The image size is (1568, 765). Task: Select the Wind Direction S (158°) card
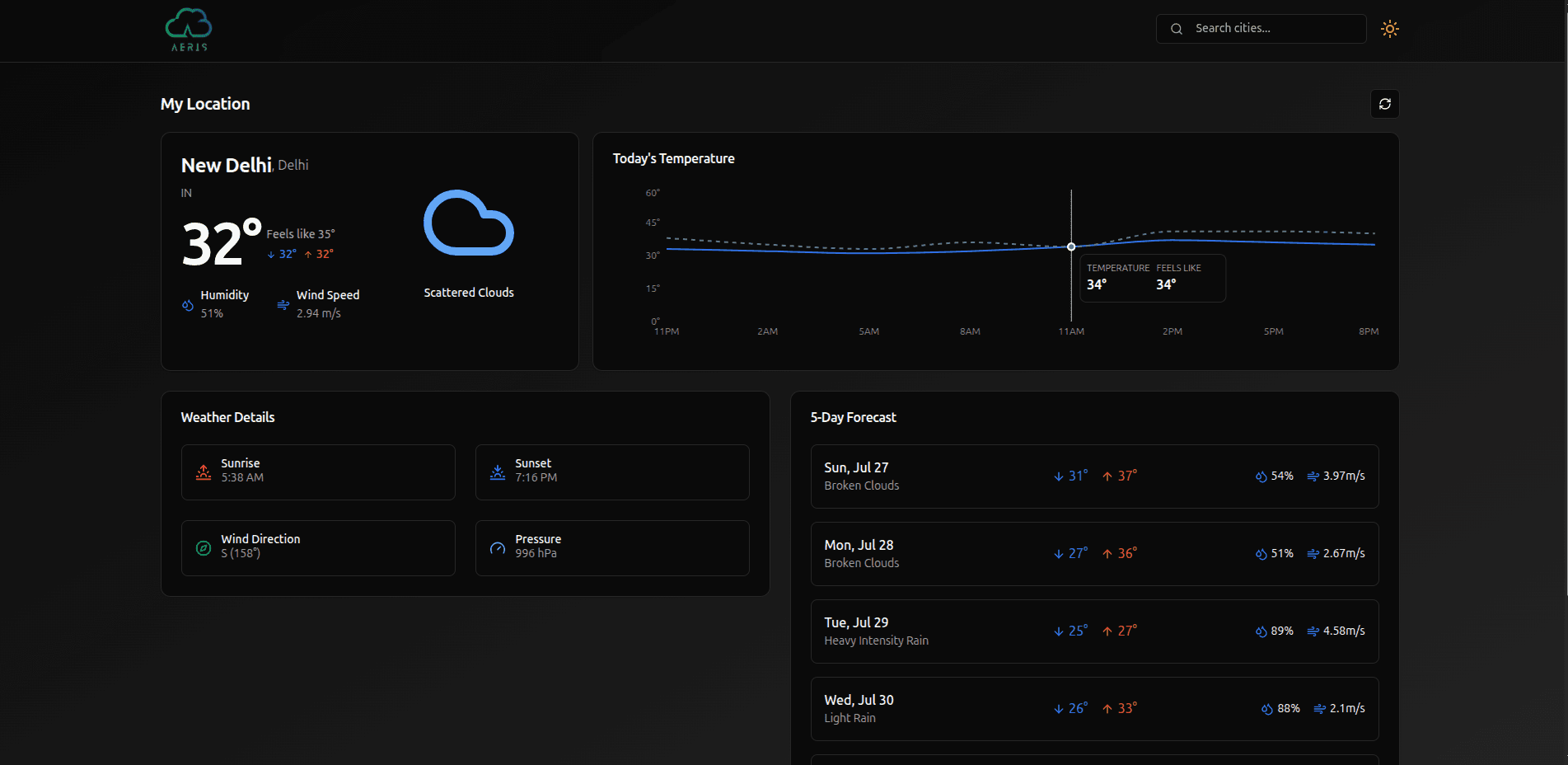(318, 548)
